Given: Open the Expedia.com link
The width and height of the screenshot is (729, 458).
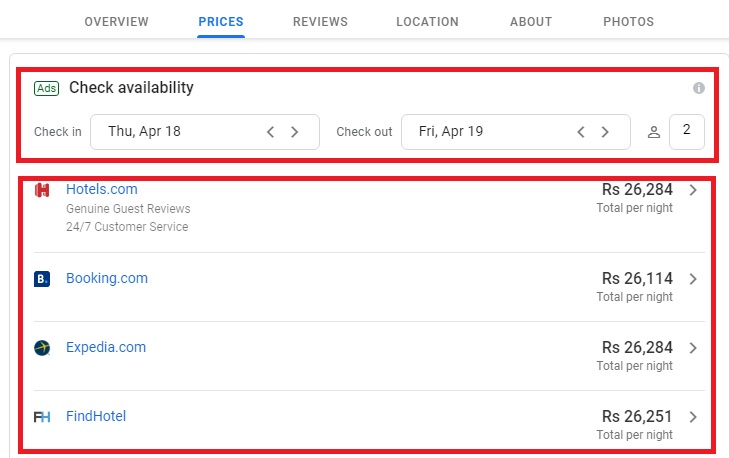Looking at the screenshot, I should (x=106, y=347).
